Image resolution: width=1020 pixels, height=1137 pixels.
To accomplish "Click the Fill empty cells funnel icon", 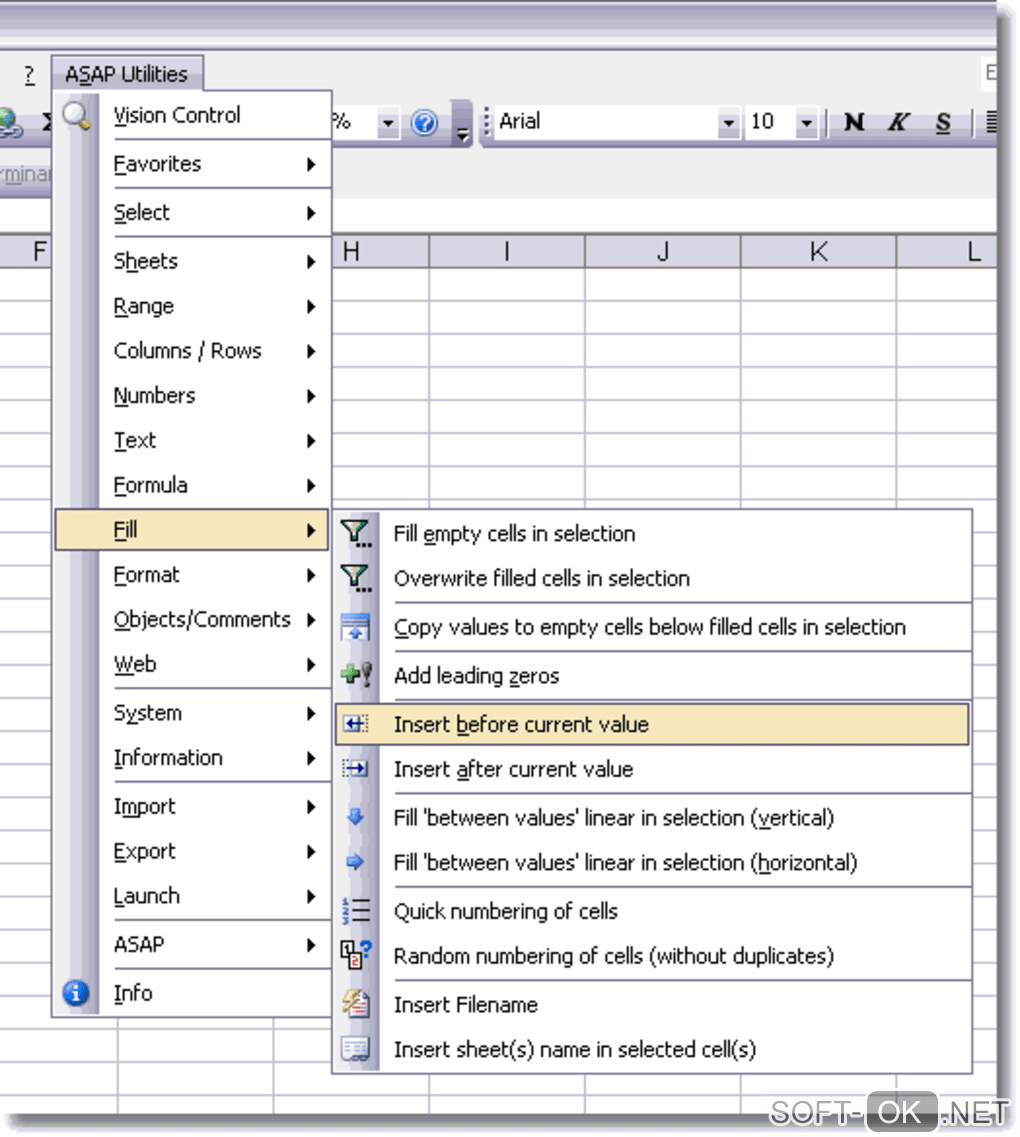I will (x=356, y=534).
